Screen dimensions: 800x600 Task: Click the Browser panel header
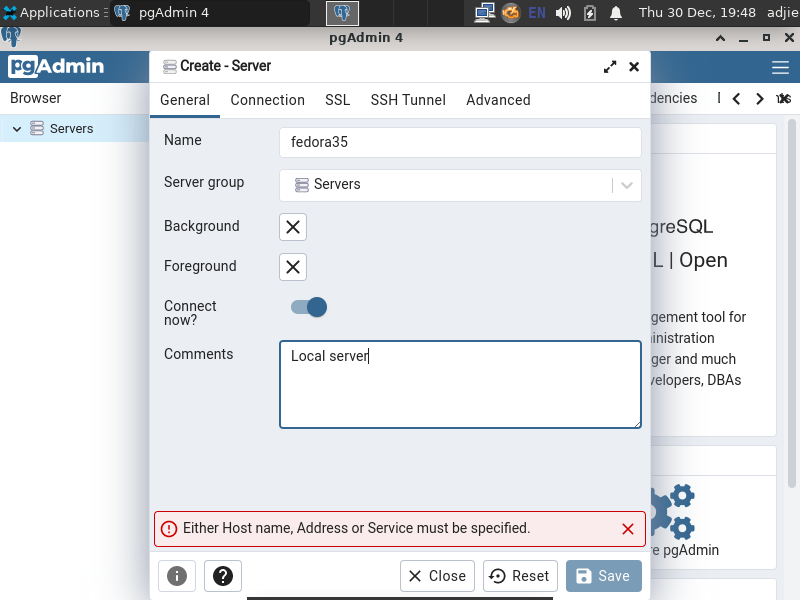point(36,98)
